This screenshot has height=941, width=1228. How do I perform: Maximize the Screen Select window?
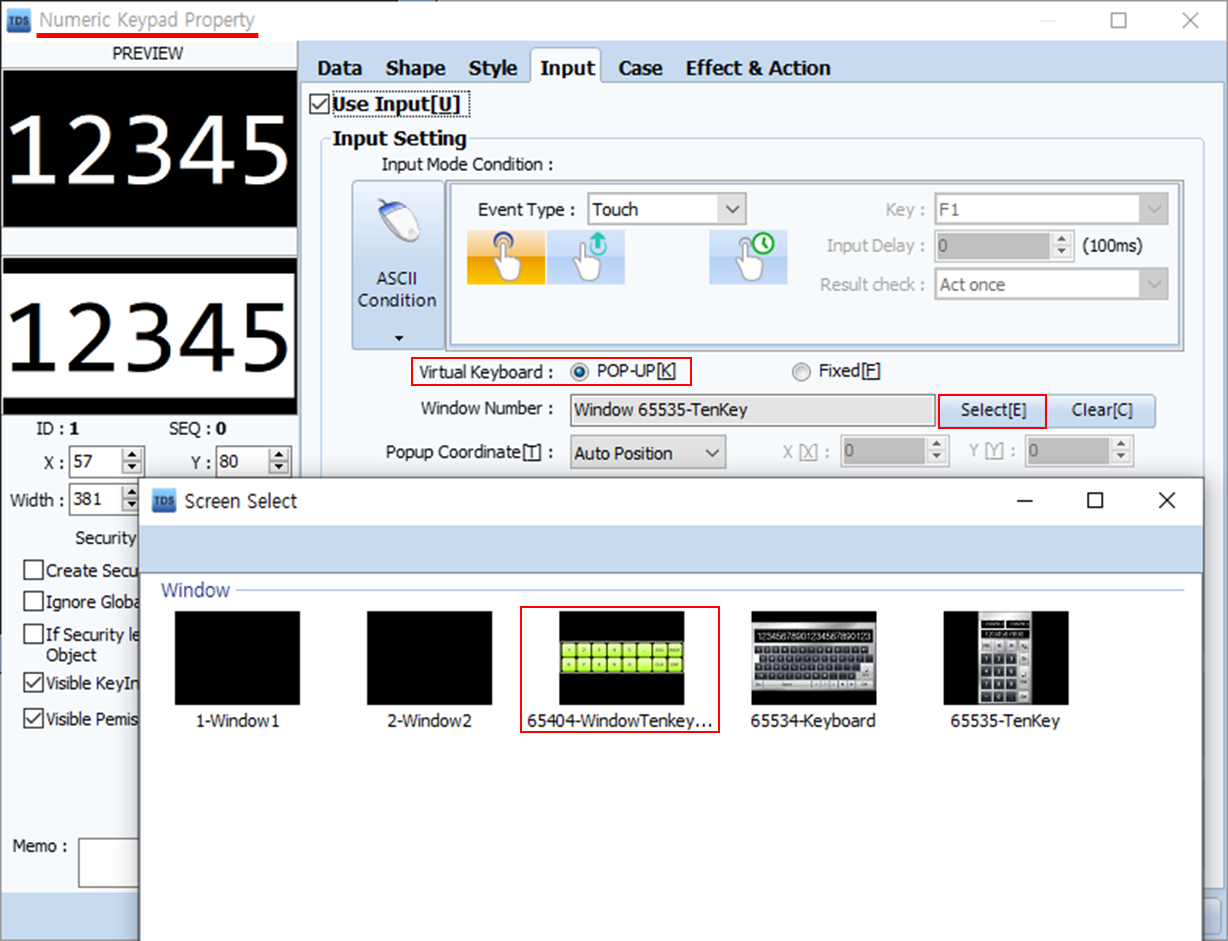[1095, 500]
